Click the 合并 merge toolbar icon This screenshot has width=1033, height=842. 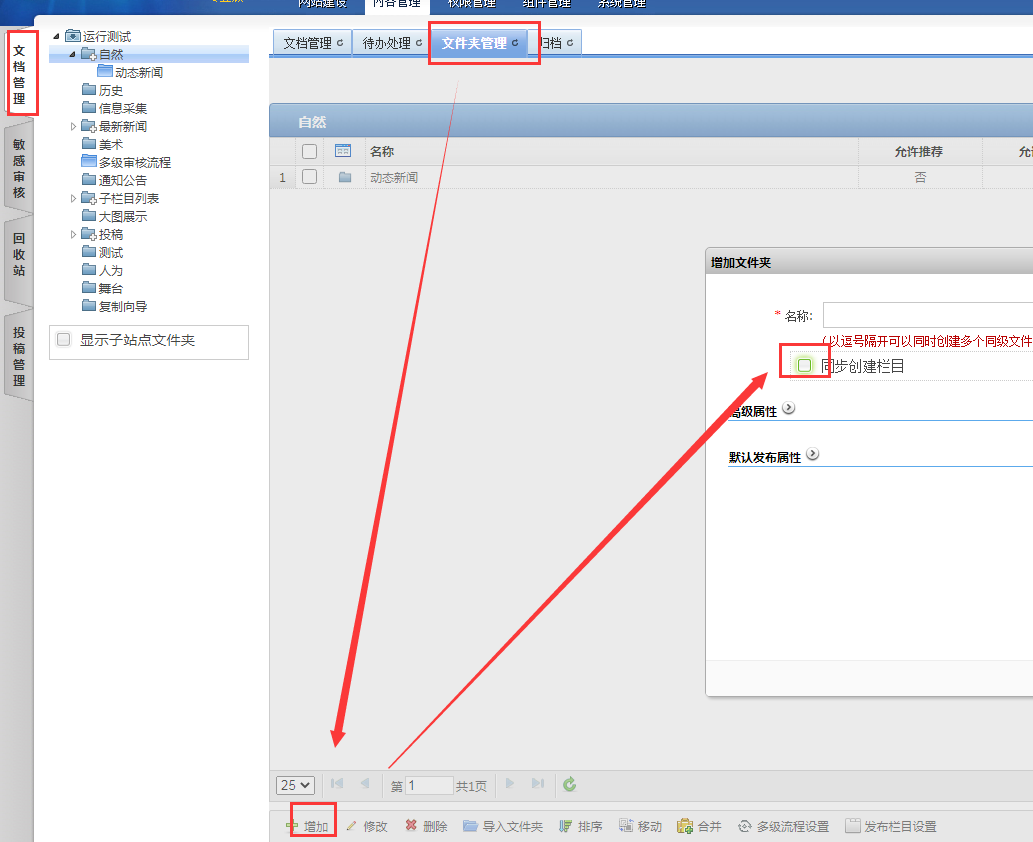pyautogui.click(x=685, y=826)
